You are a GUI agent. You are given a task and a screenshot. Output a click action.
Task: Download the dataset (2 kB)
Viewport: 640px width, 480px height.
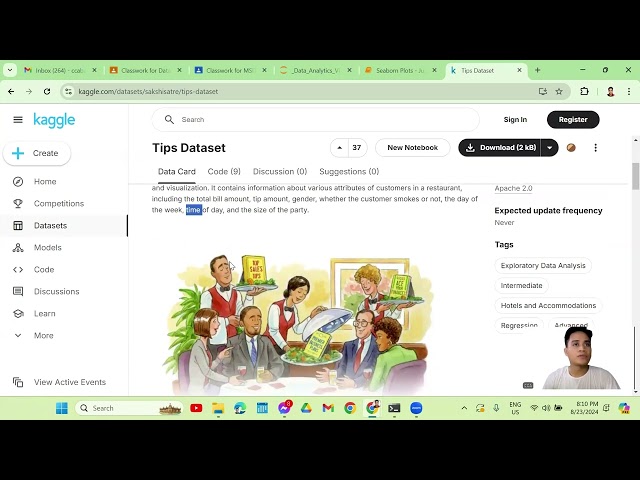click(x=500, y=148)
